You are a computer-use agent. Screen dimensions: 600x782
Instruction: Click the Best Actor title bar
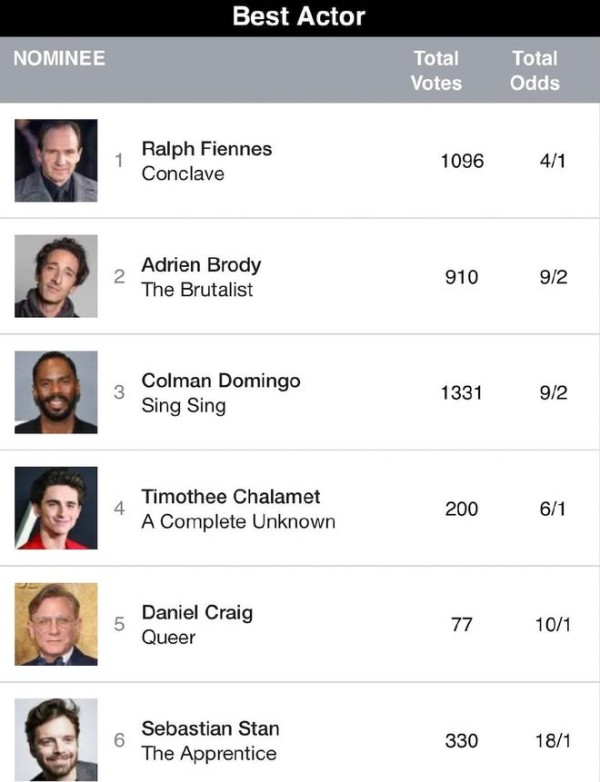300,18
